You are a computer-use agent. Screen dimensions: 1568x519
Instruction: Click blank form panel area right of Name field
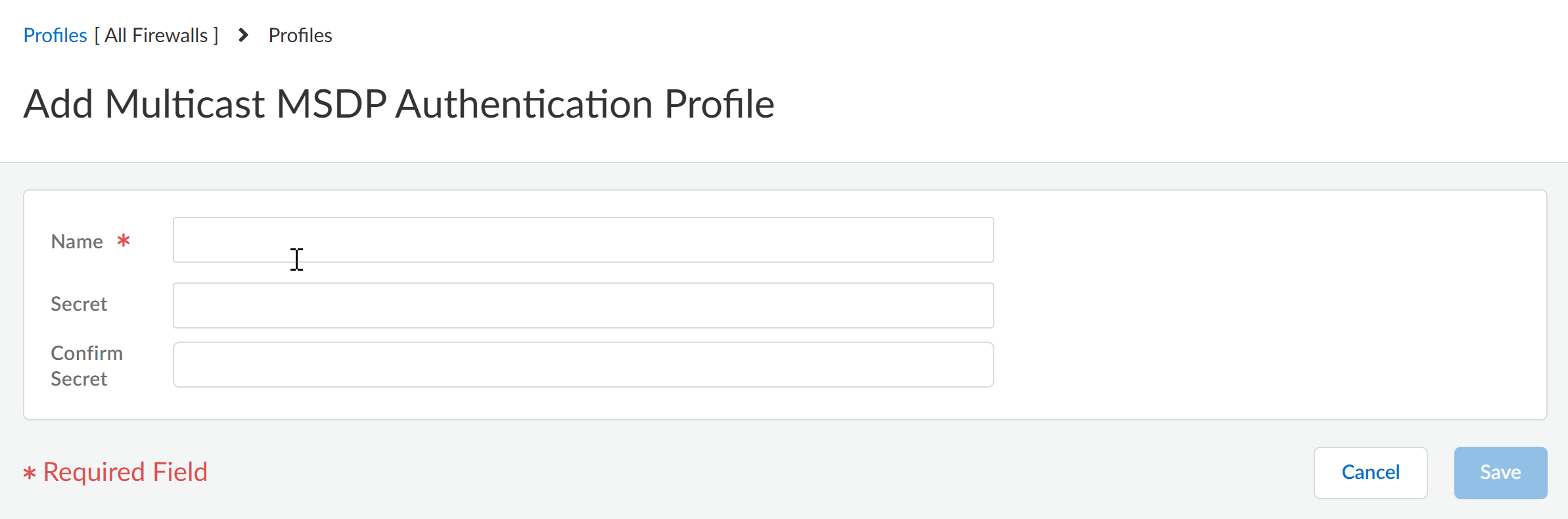point(1268,240)
